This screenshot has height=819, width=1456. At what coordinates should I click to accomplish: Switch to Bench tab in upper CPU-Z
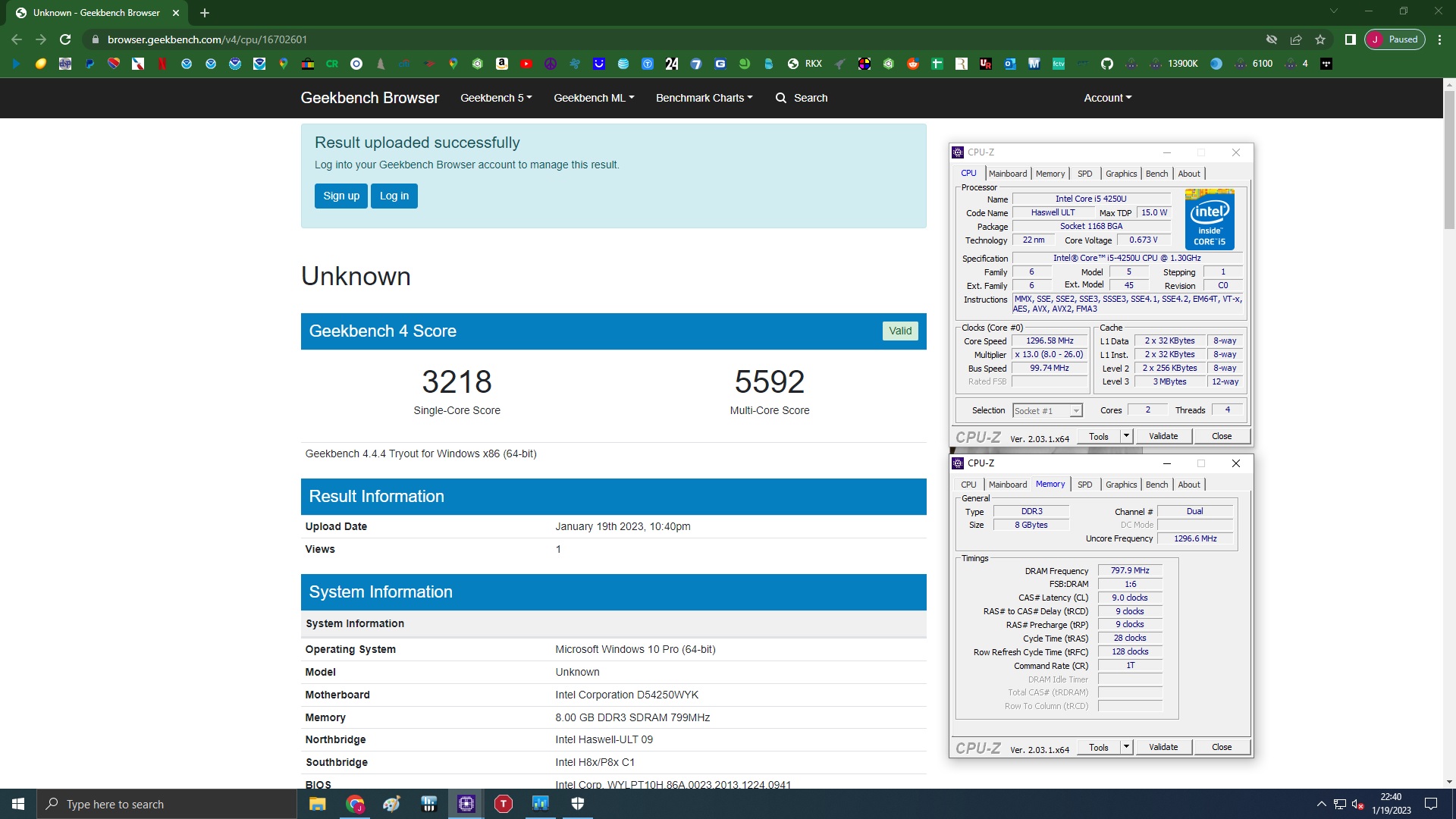(1156, 174)
